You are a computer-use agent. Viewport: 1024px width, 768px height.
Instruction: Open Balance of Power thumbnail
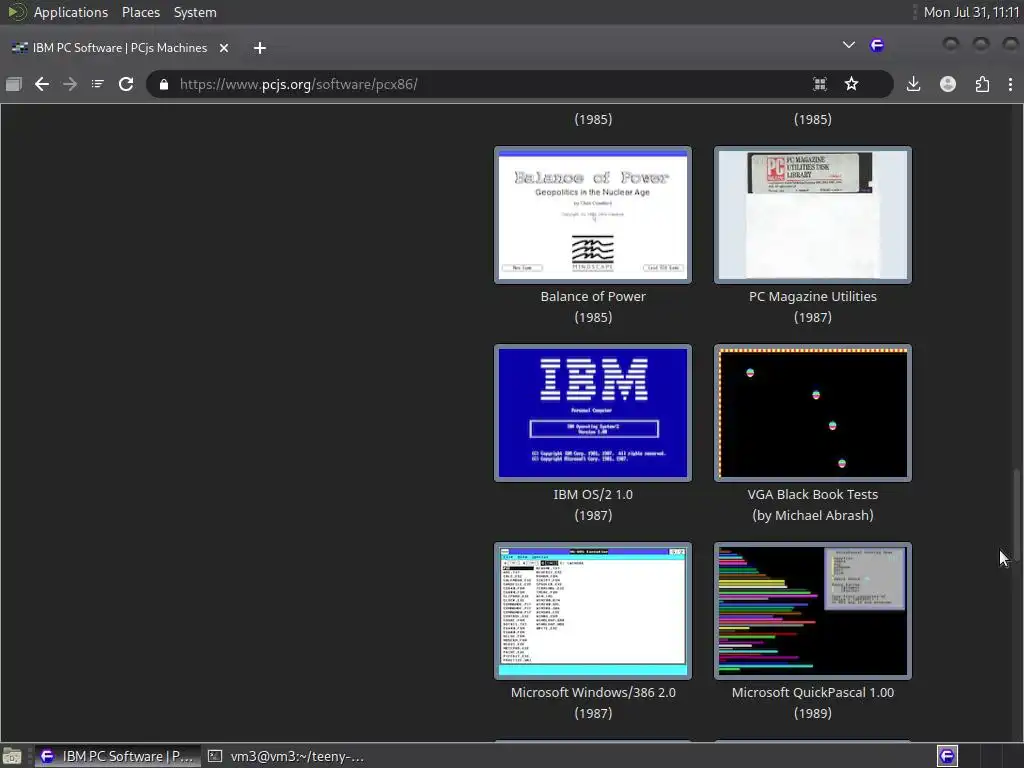[592, 215]
